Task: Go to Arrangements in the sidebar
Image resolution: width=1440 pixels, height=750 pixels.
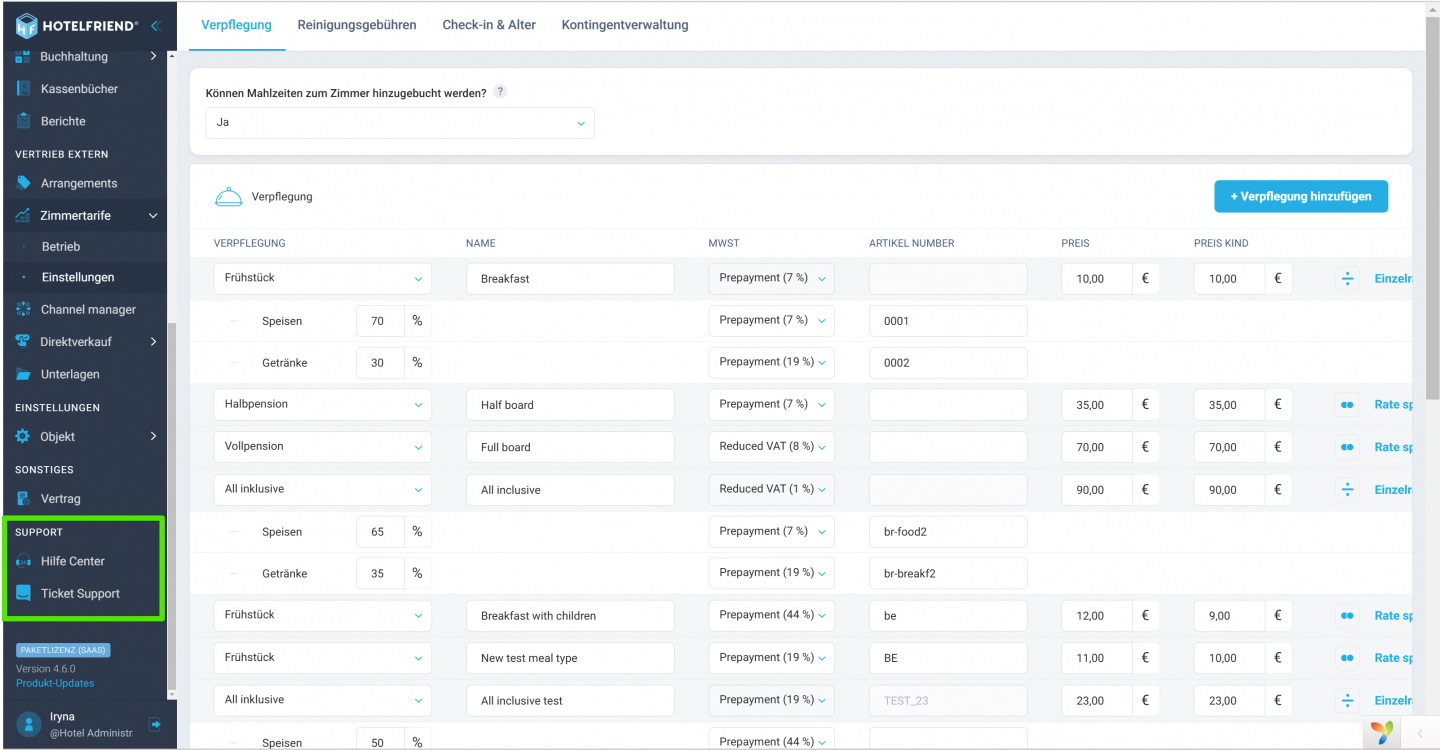Action: [79, 183]
